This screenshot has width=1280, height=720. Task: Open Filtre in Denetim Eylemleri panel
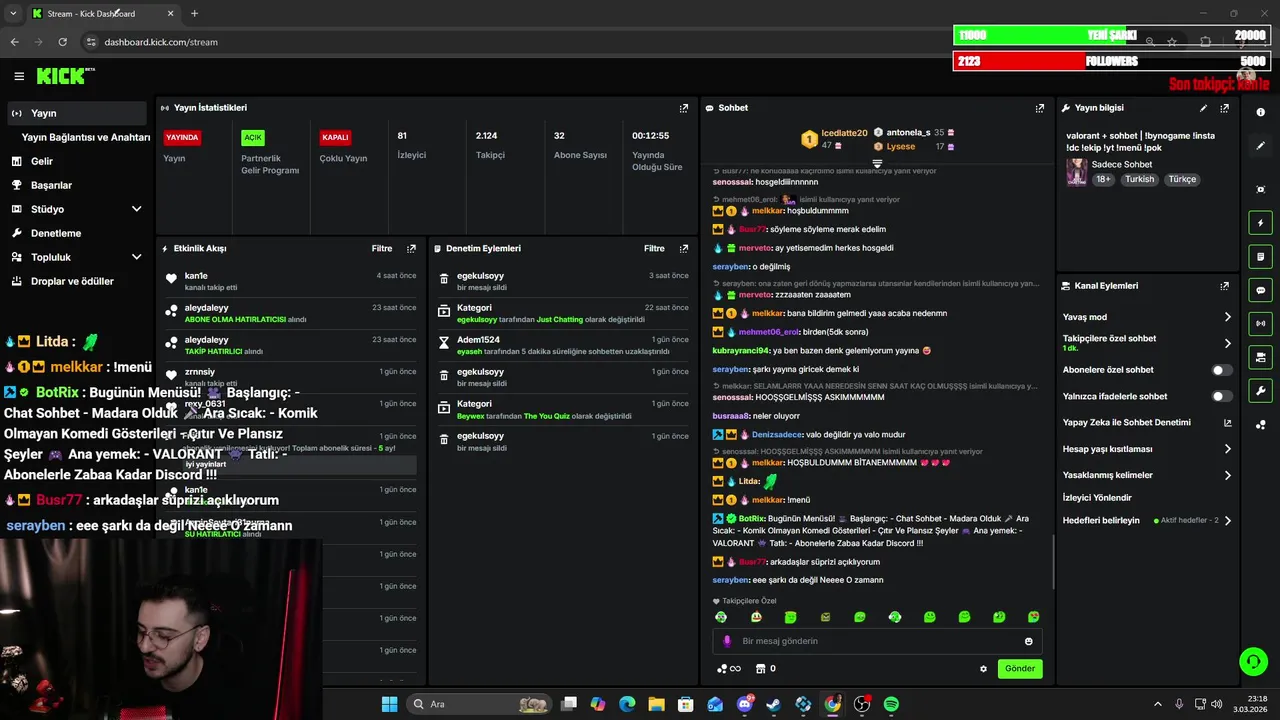(x=654, y=248)
